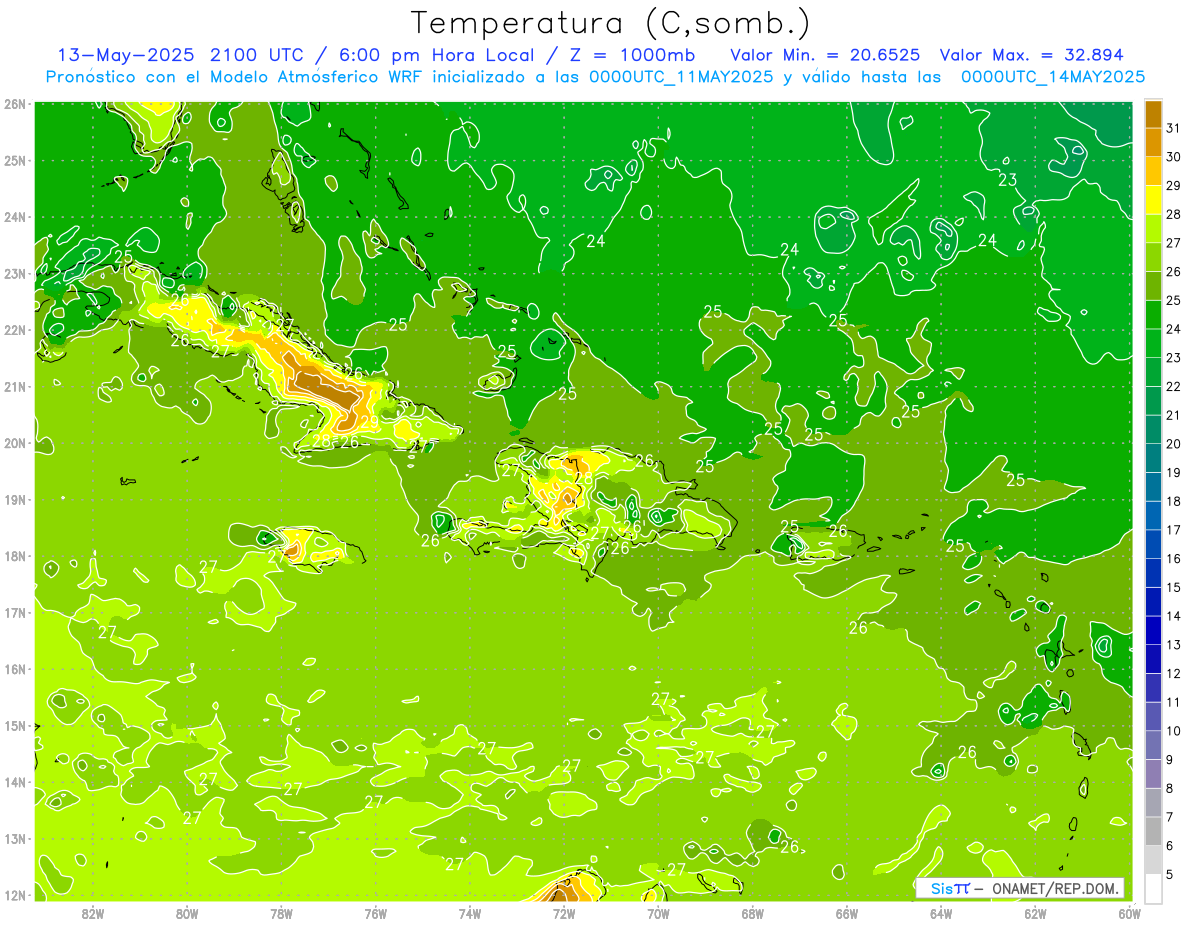Click the 23N latitude axis label
1200x927 pixels.
[x=15, y=273]
